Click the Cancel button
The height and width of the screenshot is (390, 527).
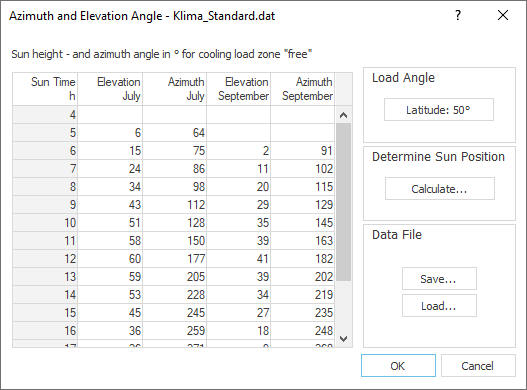(x=478, y=365)
